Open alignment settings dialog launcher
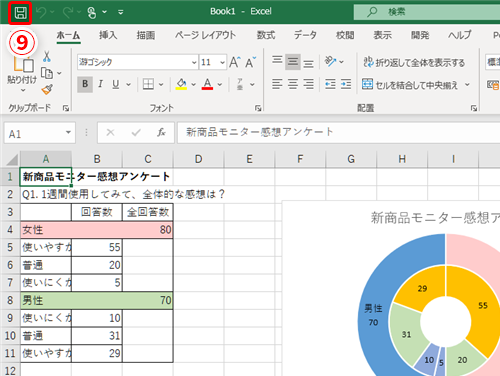Viewport: 500px width, 376px height. (474, 108)
